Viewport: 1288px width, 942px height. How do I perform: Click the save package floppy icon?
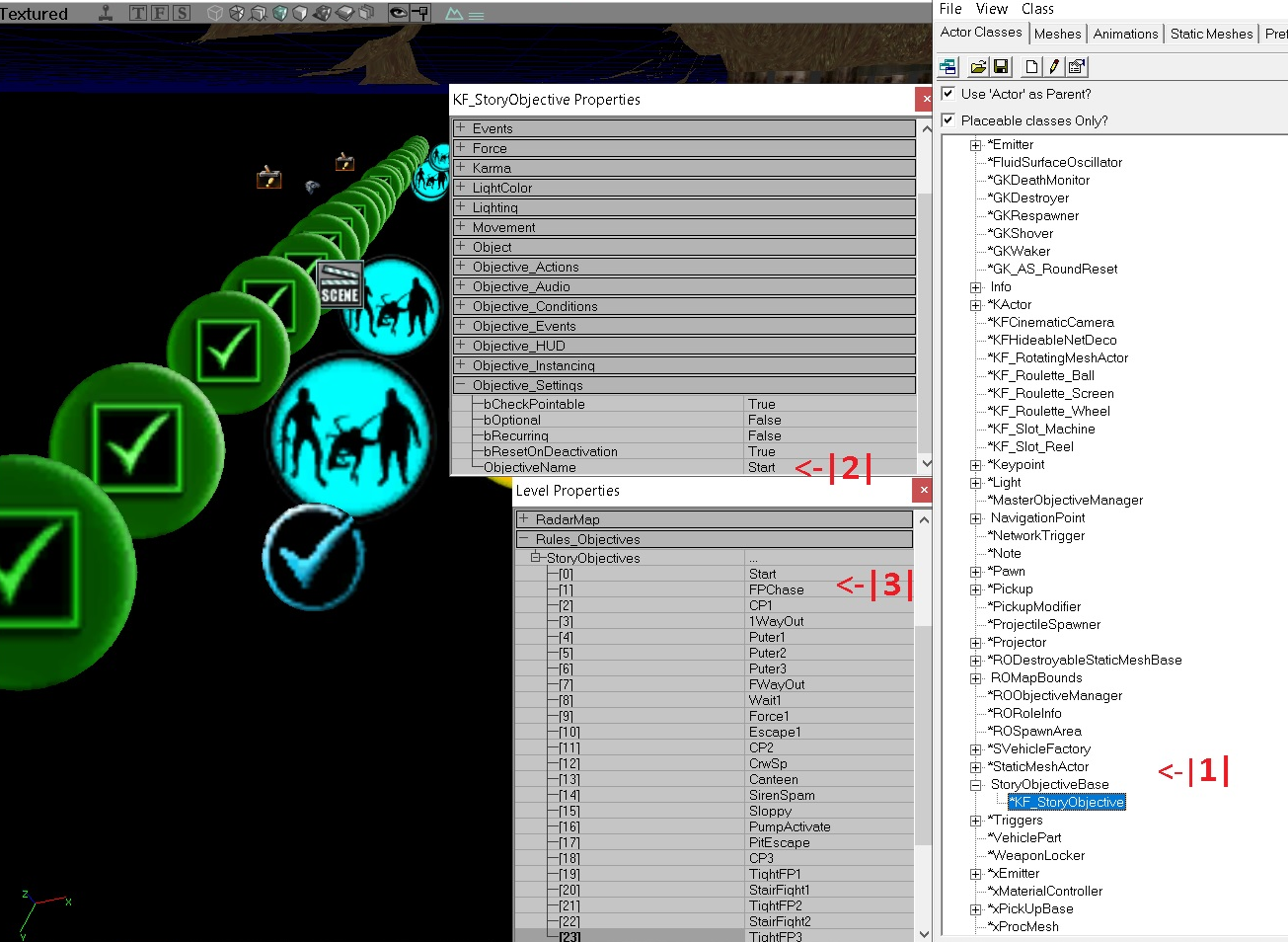click(x=1001, y=66)
